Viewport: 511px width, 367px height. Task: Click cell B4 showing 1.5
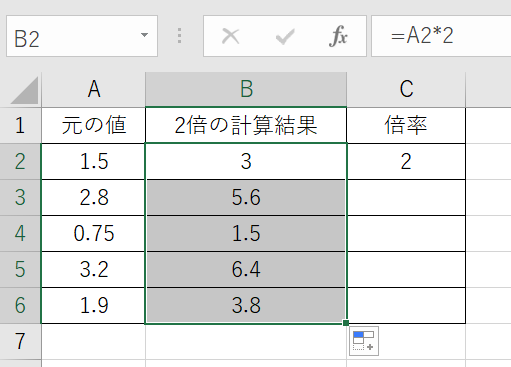[246, 233]
